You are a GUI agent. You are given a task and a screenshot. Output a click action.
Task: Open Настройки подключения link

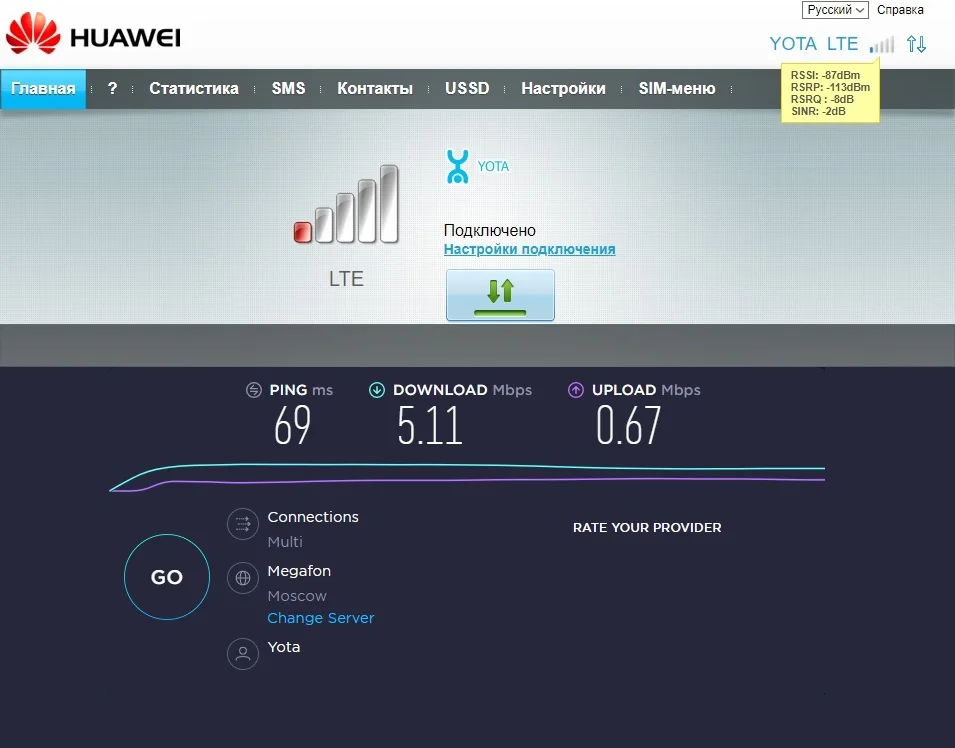click(529, 249)
